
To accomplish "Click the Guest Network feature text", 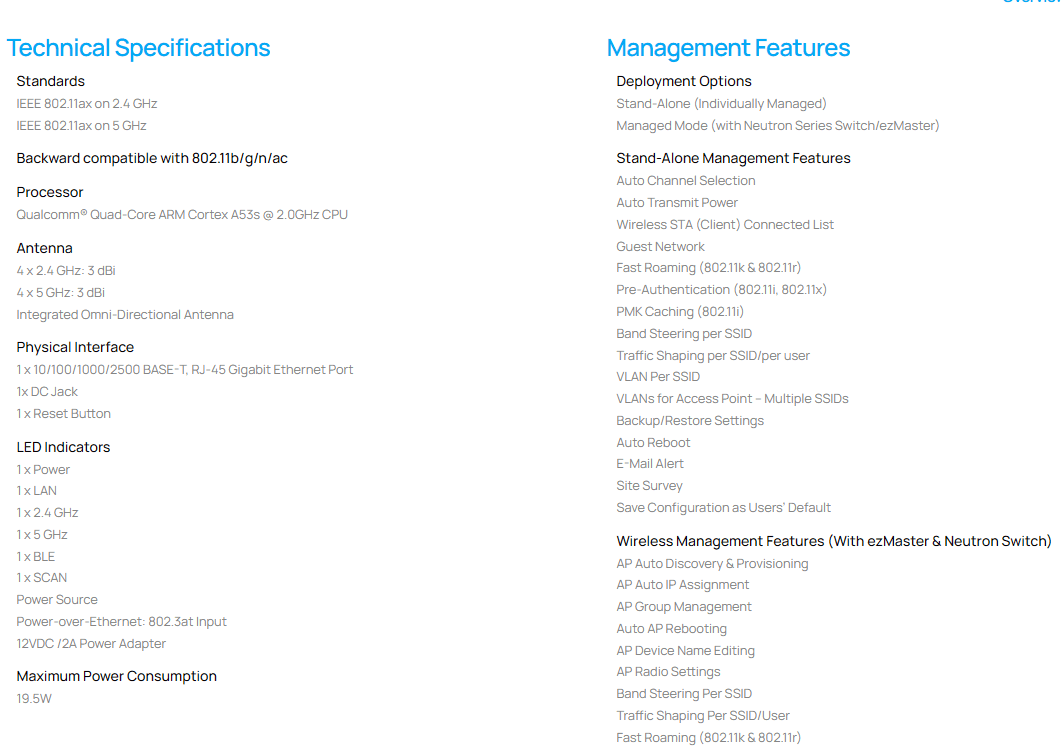I will pos(660,246).
